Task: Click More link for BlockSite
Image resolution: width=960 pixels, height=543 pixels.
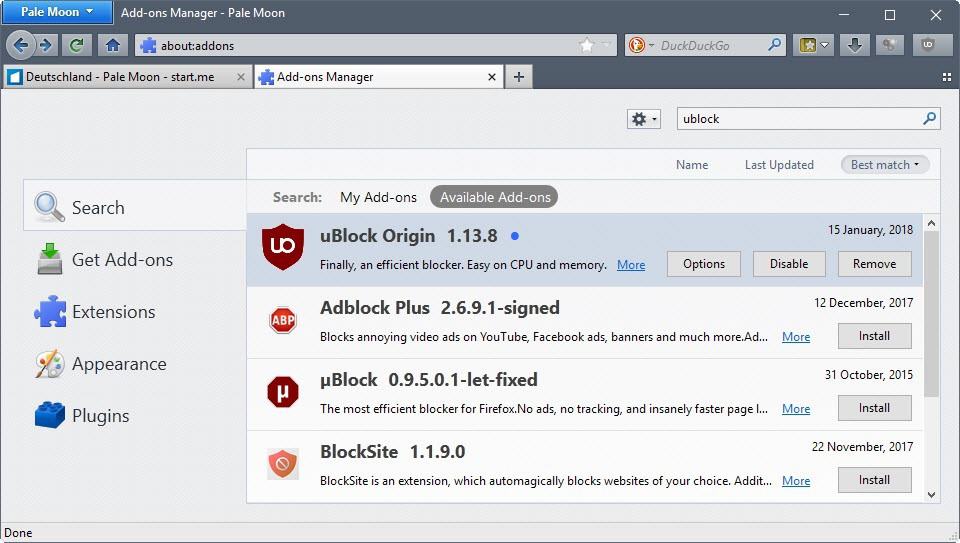Action: tap(796, 481)
